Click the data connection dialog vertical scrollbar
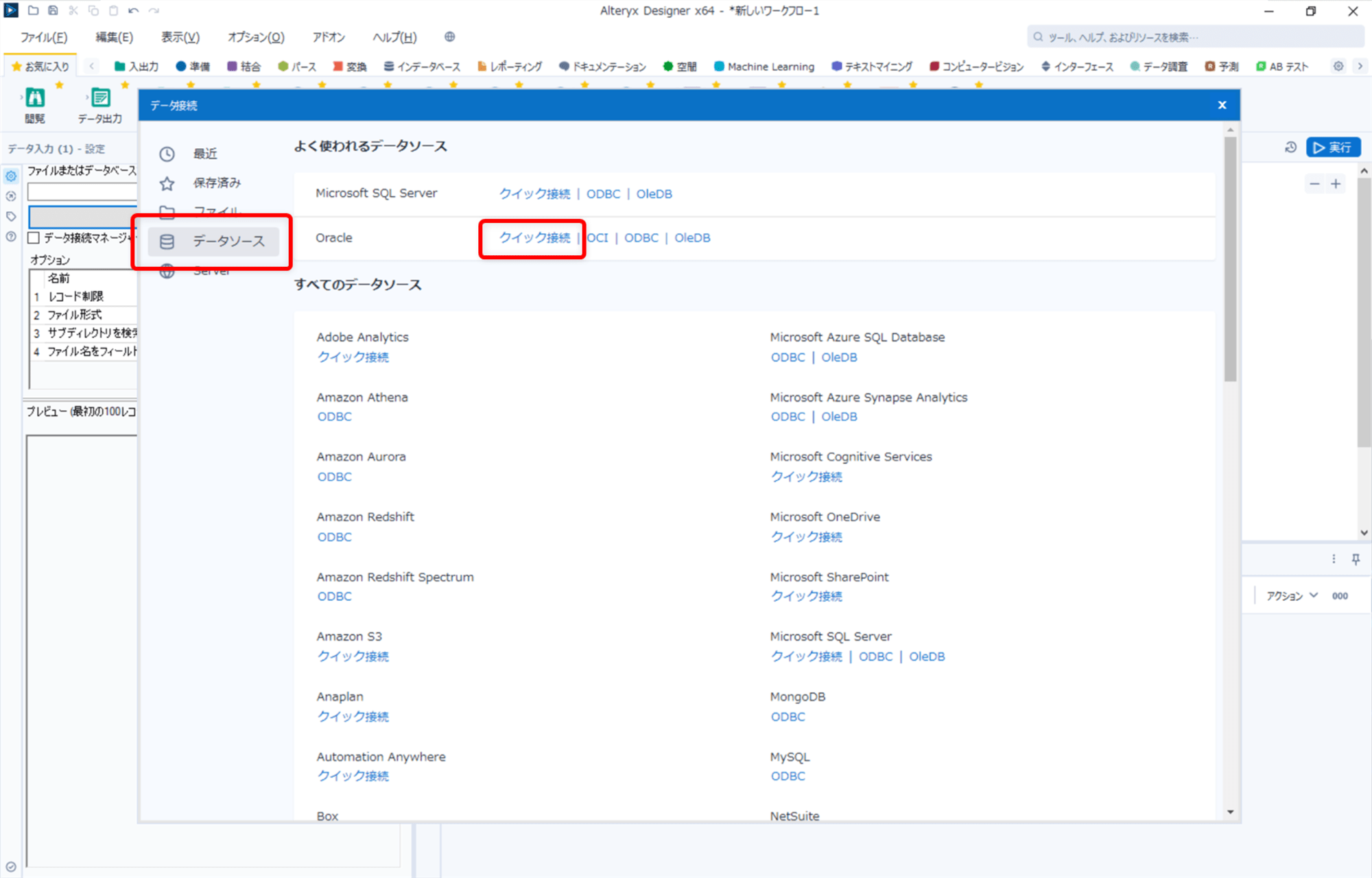1372x878 pixels. coord(1230,259)
